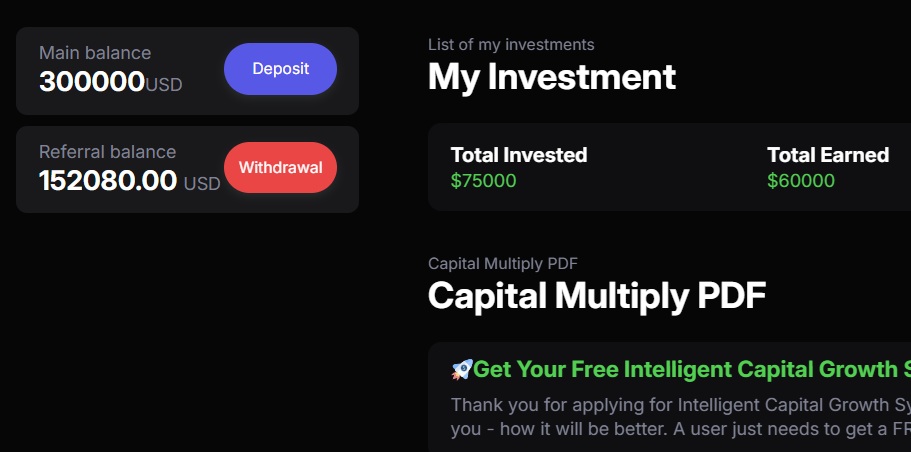911x452 pixels.
Task: Click the Main balance label
Action: 95,53
